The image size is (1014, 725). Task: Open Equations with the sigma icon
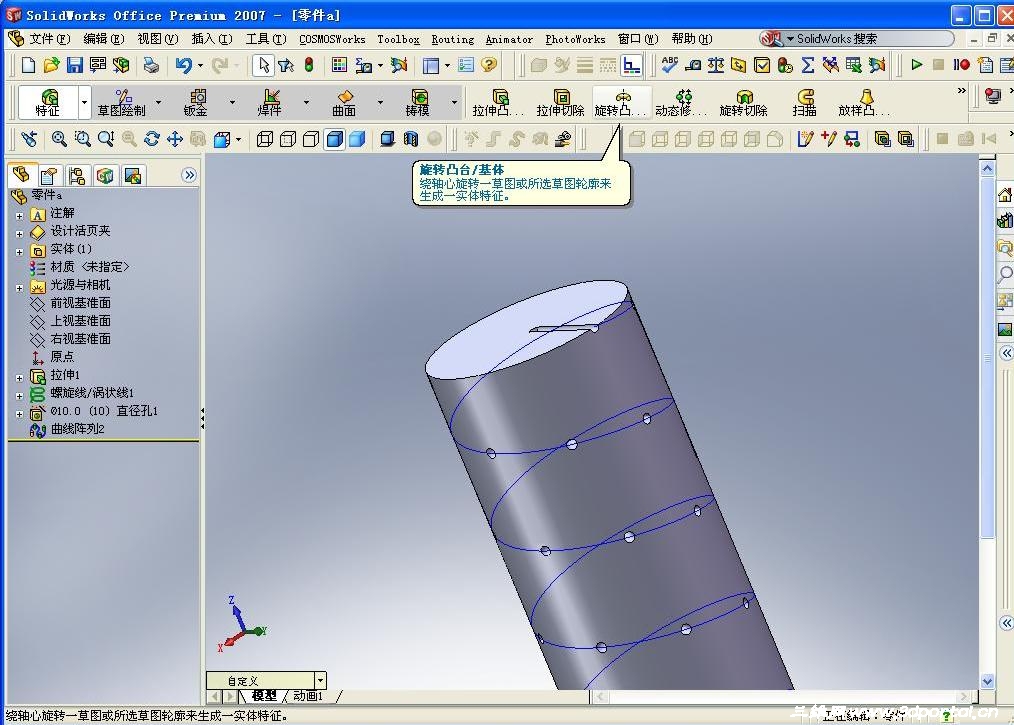(808, 65)
